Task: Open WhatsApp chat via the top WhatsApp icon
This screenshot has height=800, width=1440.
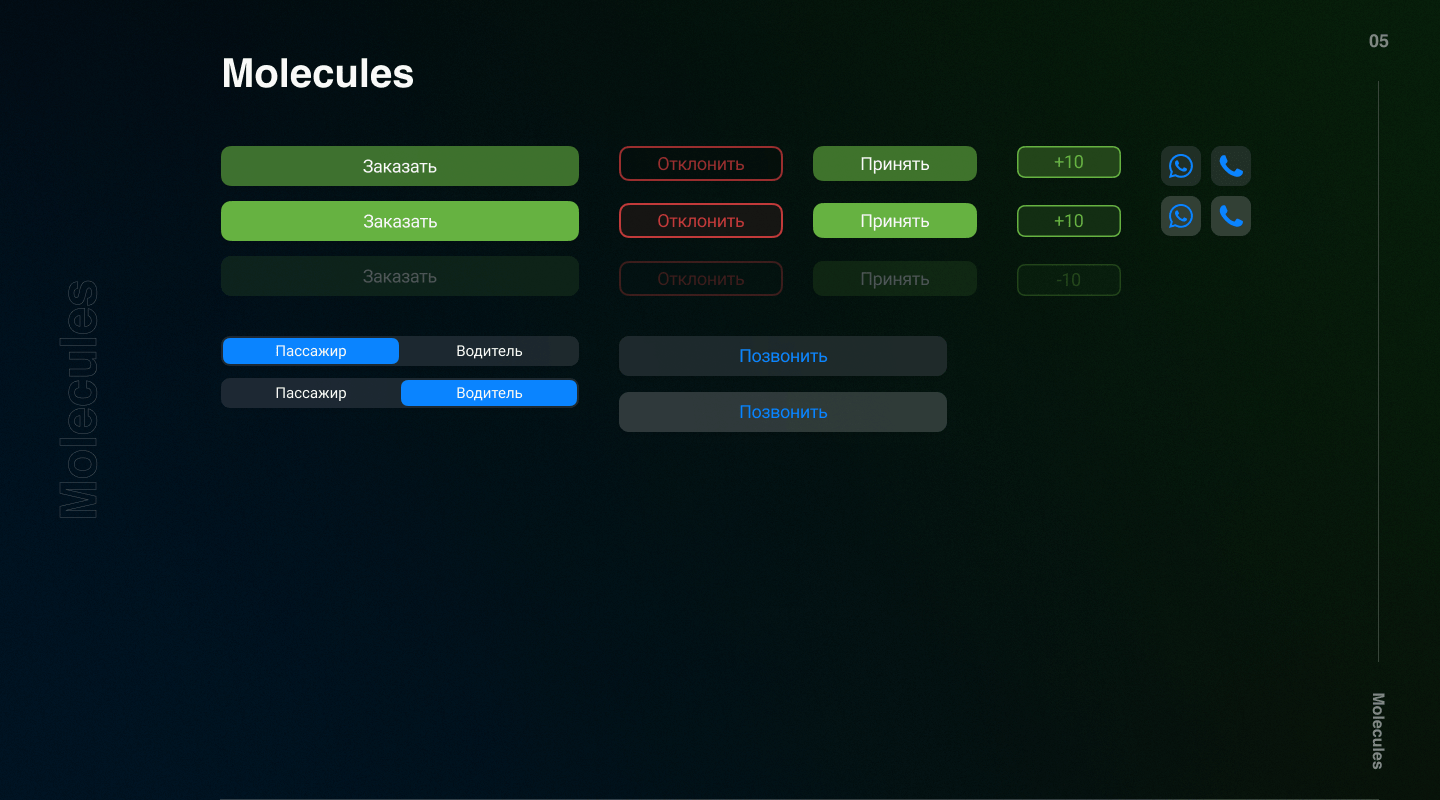Action: [1181, 166]
